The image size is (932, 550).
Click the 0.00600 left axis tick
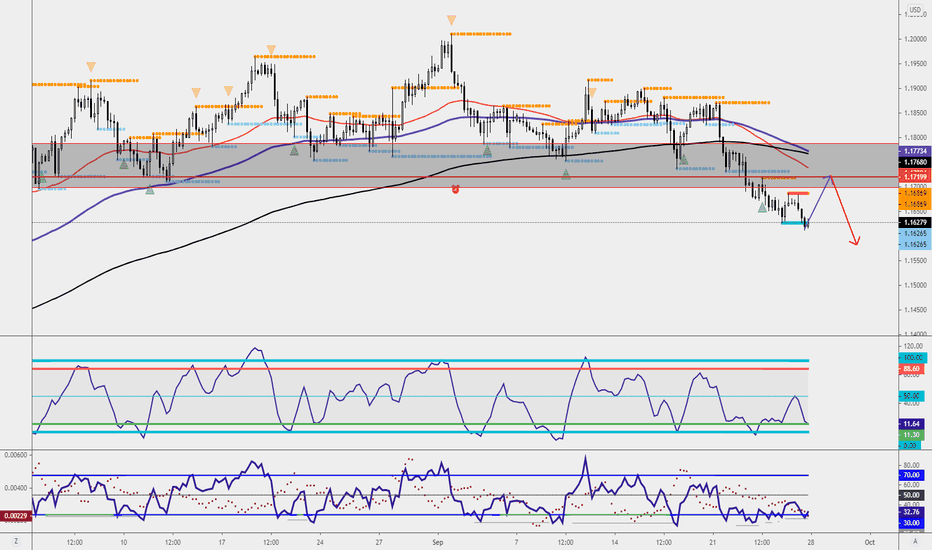pos(15,455)
